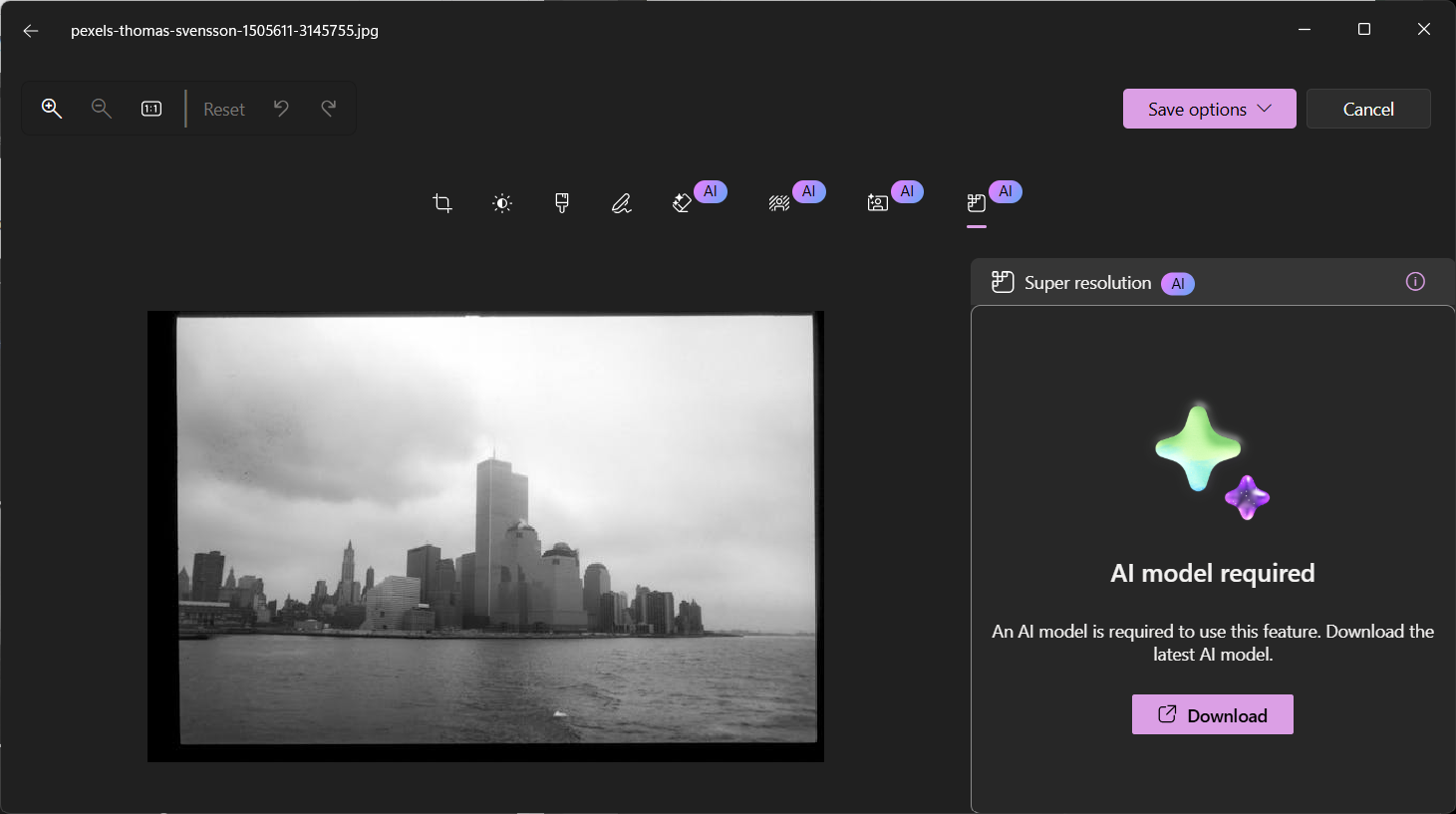Redo the last edit
The width and height of the screenshot is (1456, 814).
[329, 109]
